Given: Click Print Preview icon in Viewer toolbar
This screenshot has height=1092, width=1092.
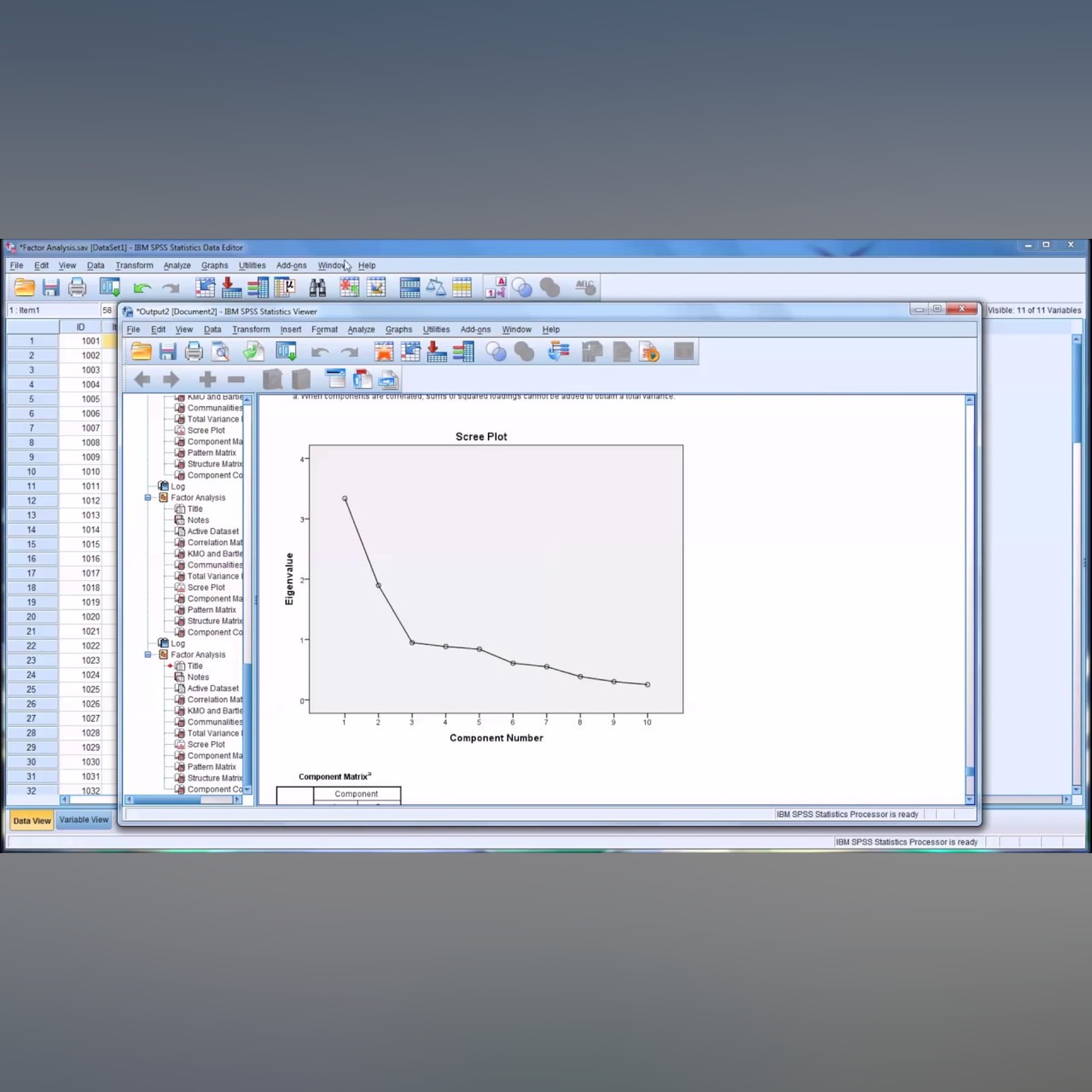Looking at the screenshot, I should [x=221, y=352].
